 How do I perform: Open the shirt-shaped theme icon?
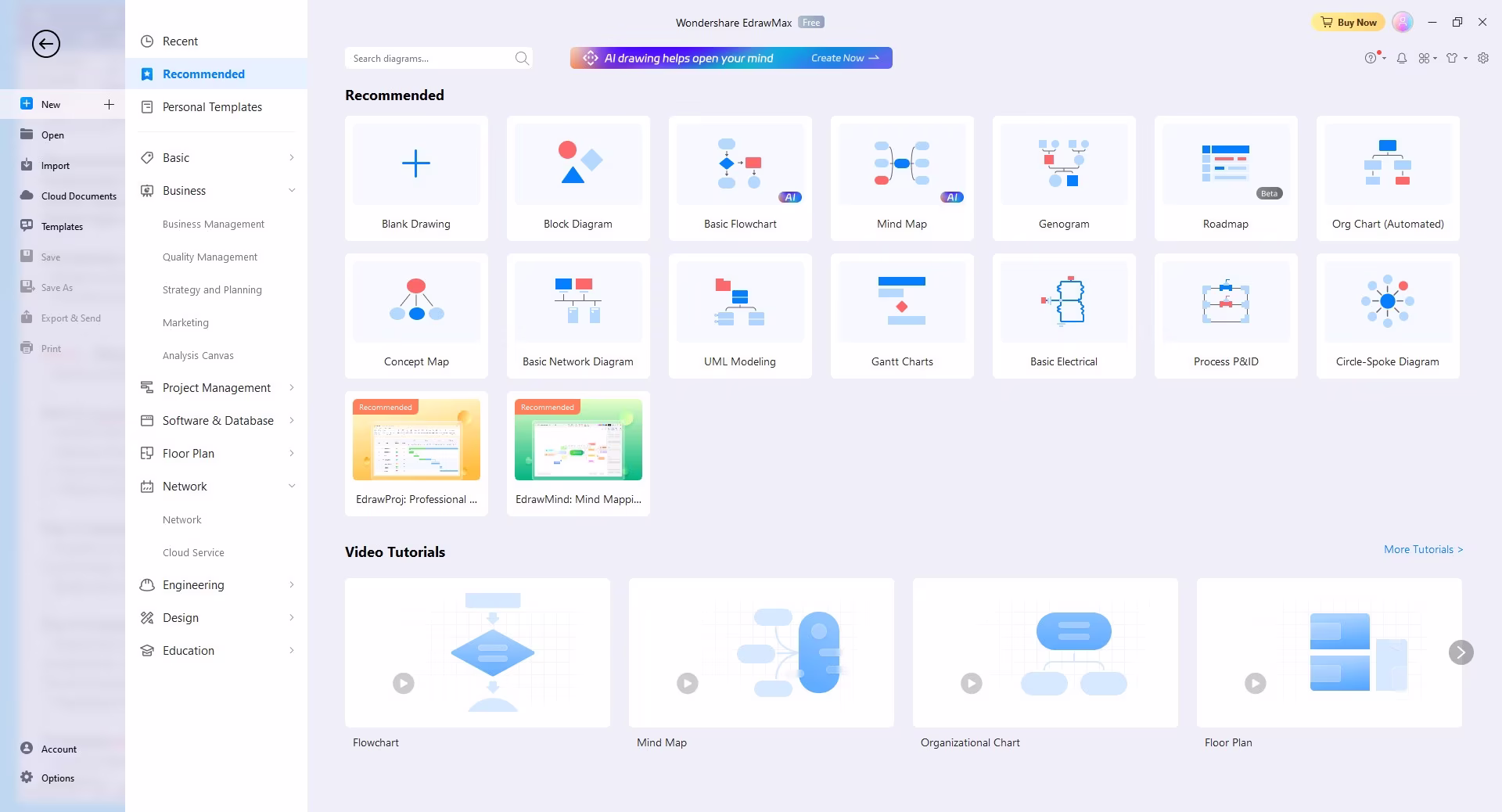1452,58
